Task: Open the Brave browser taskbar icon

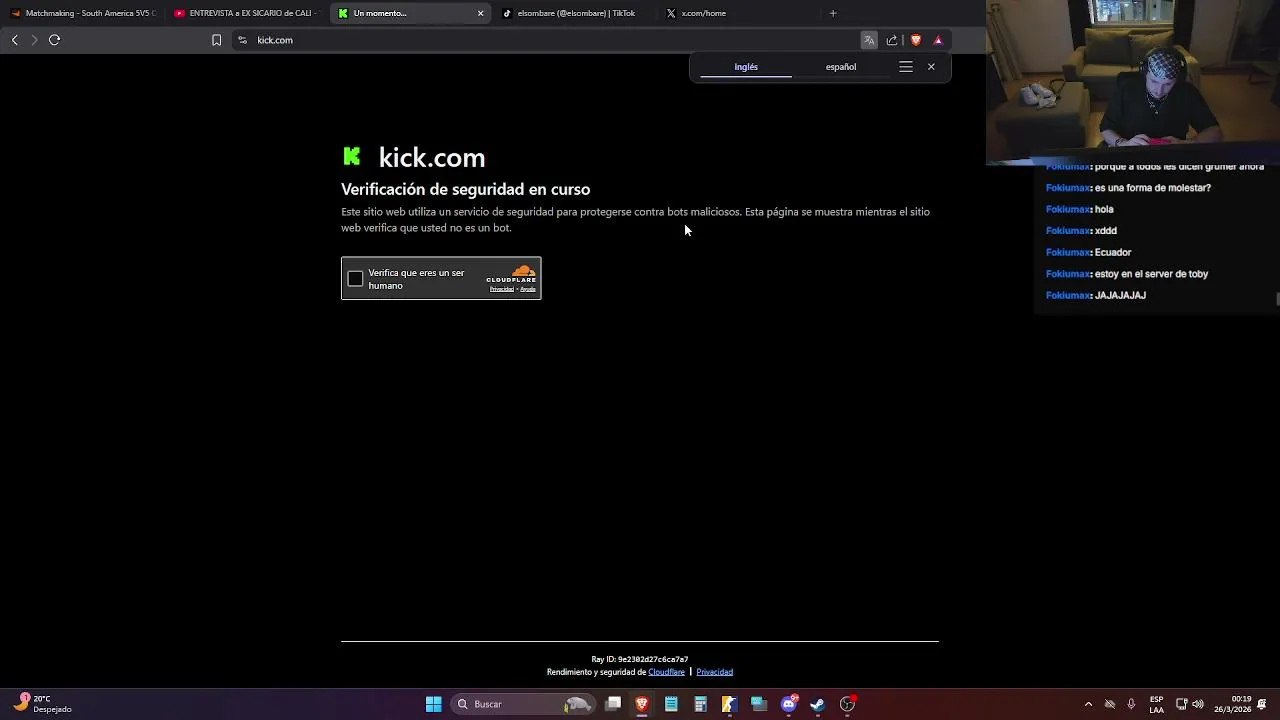Action: click(642, 704)
